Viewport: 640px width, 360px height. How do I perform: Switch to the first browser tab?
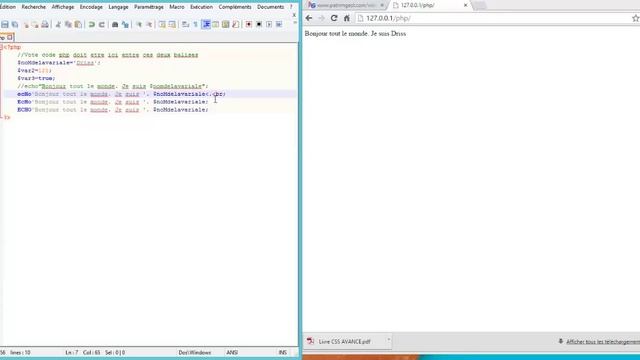[x=346, y=5]
